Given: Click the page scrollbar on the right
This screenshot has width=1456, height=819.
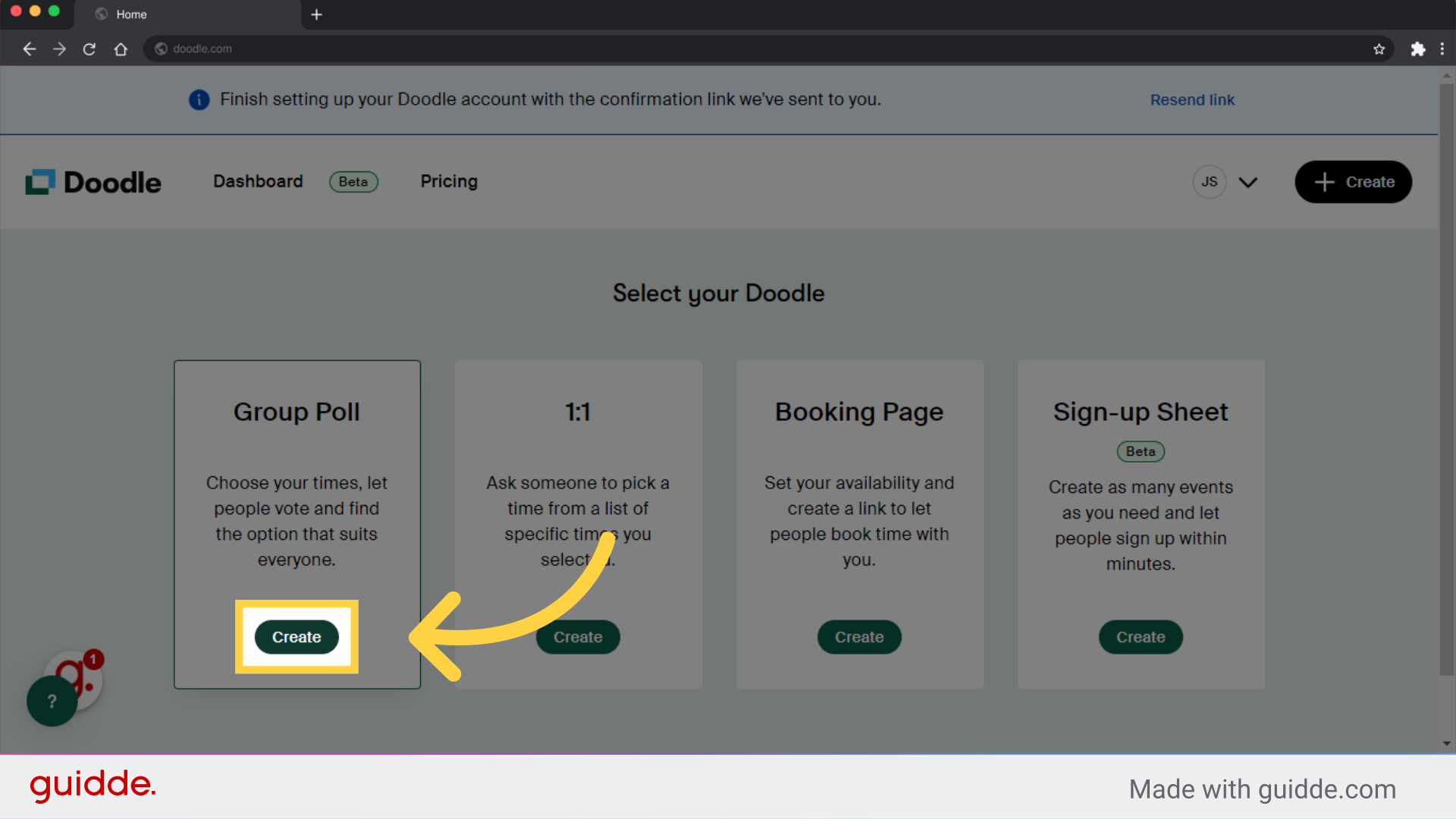Looking at the screenshot, I should tap(1447, 409).
